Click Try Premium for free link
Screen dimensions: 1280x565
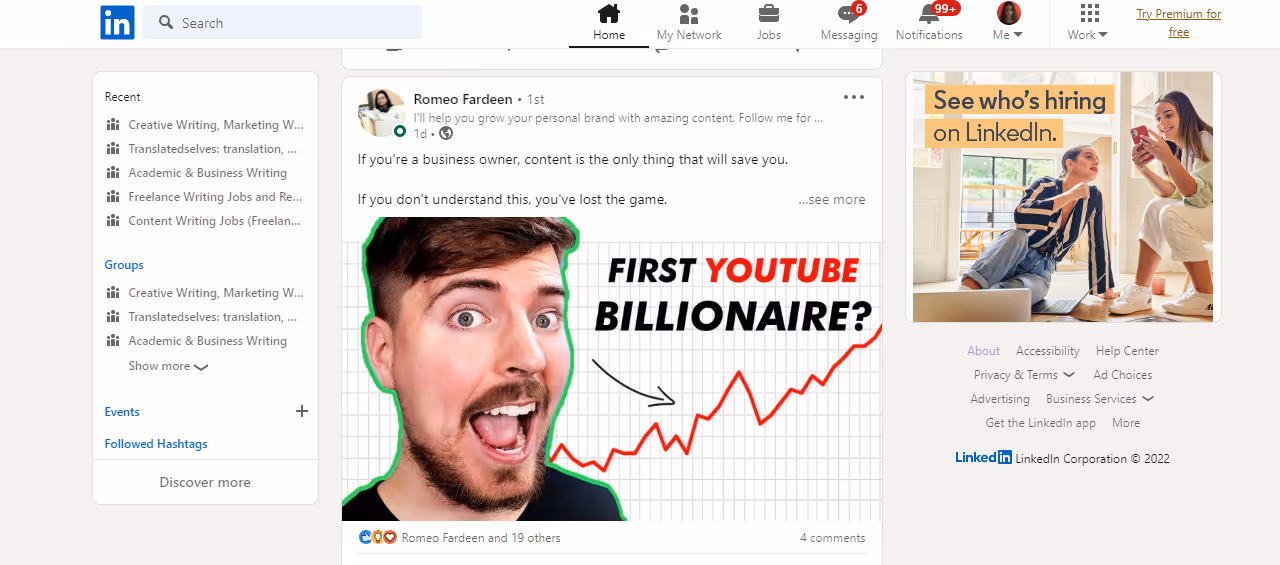pyautogui.click(x=1179, y=23)
